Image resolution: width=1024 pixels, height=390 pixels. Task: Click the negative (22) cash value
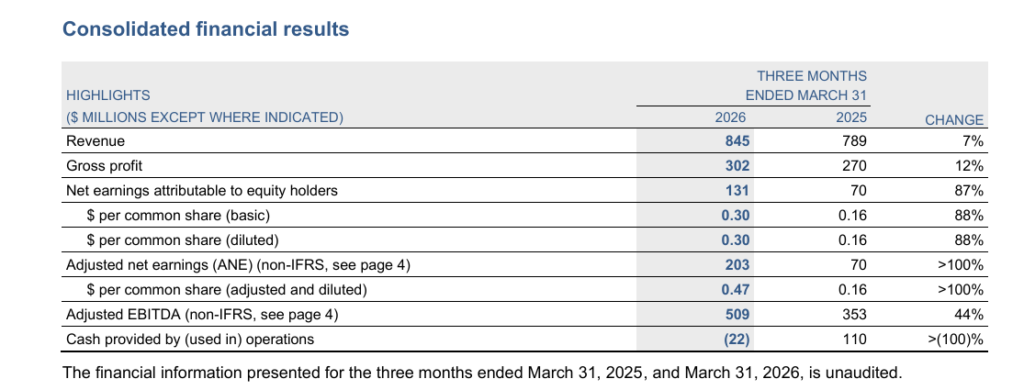pyautogui.click(x=735, y=340)
